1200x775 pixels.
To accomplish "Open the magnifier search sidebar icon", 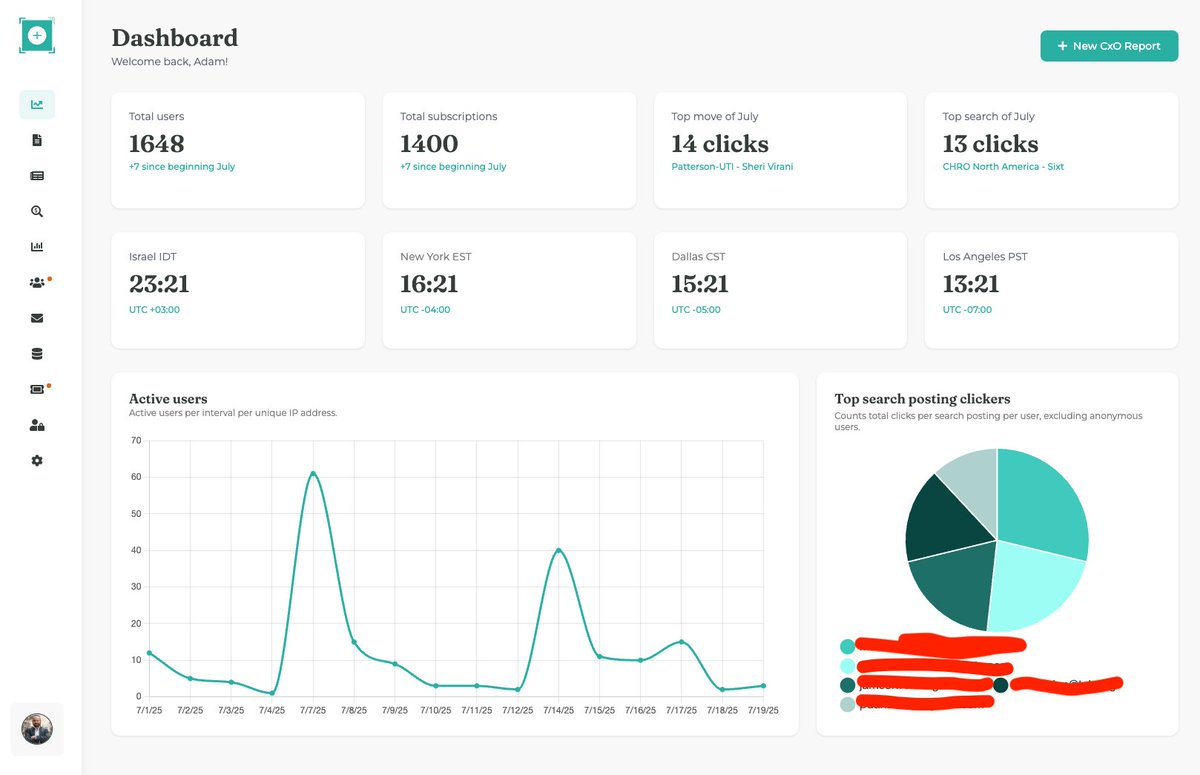I will [37, 211].
